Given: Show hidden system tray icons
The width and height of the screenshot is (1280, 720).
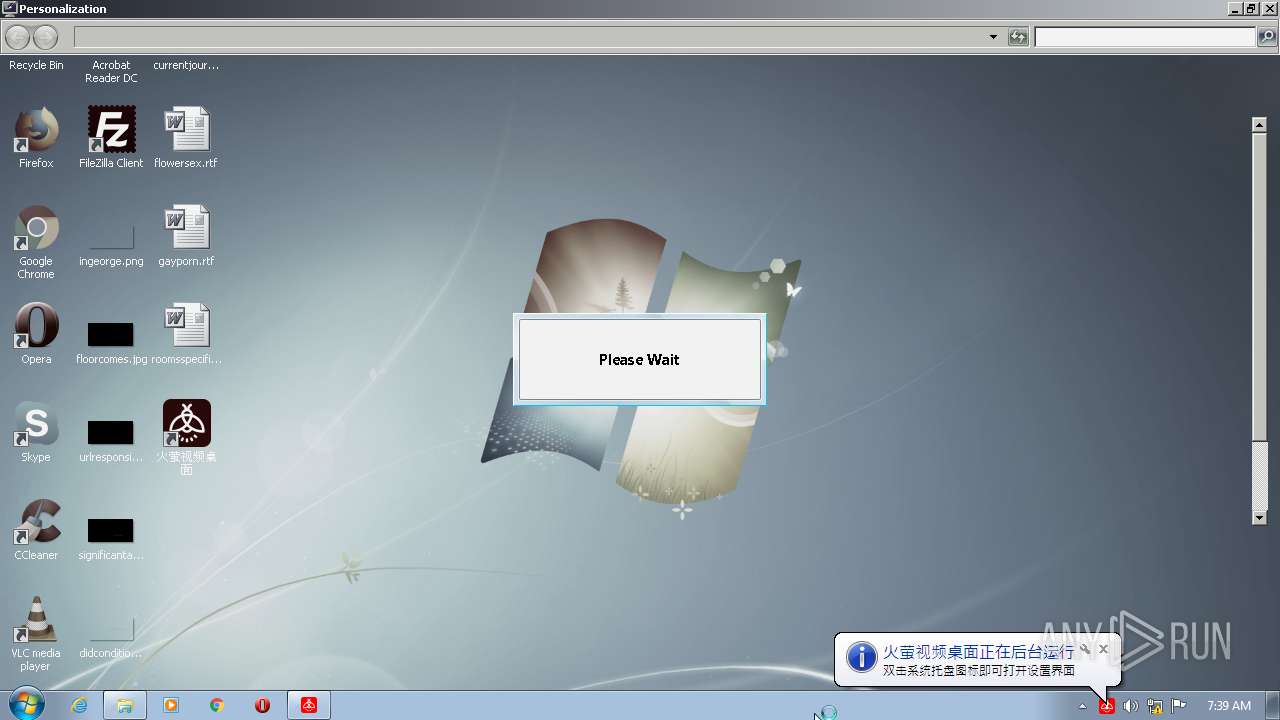Looking at the screenshot, I should tap(1082, 706).
